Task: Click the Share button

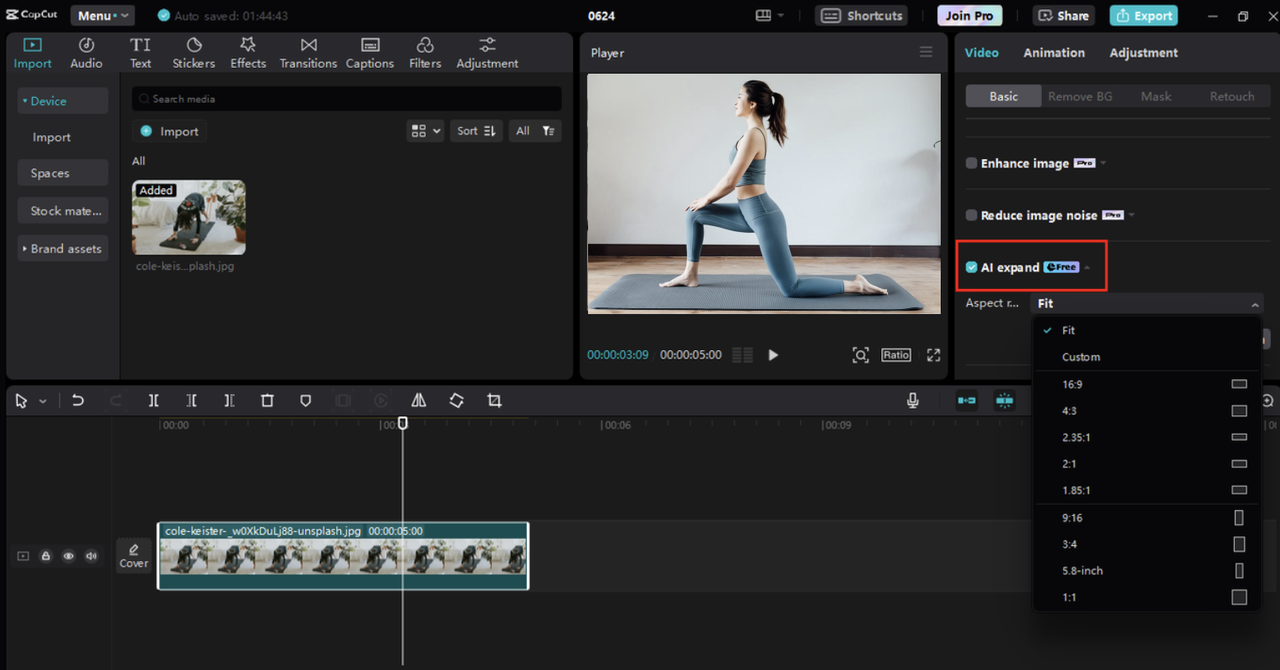Action: 1064,16
